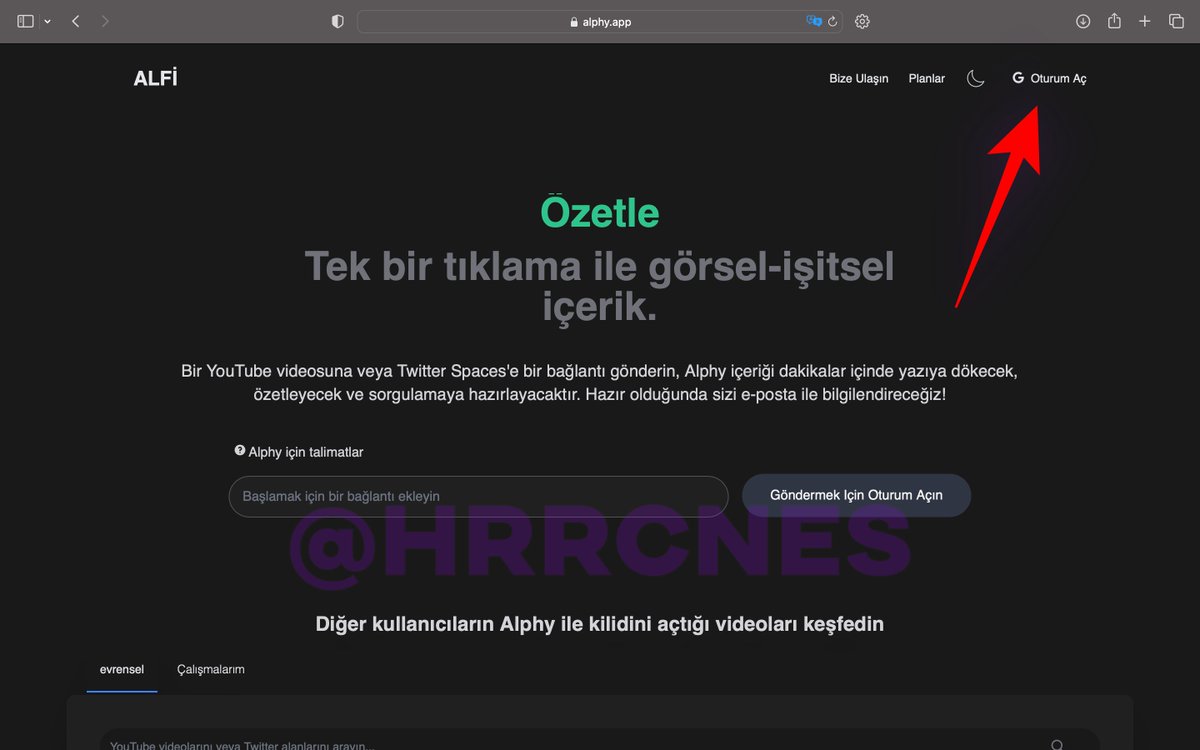This screenshot has height=750, width=1200.
Task: Go back to the previous page
Action: (76, 21)
